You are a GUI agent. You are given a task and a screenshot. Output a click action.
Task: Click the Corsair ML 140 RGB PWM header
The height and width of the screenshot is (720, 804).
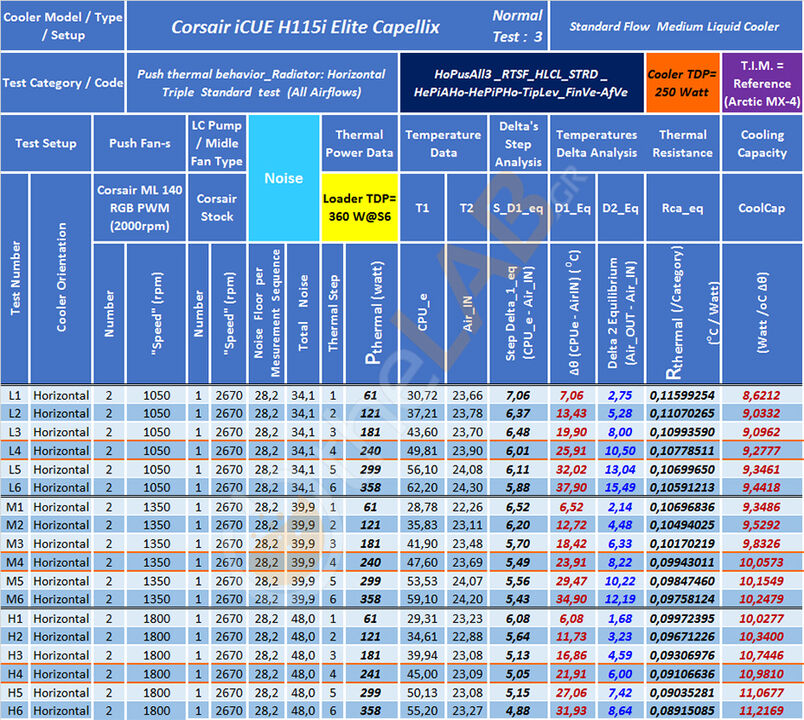coord(139,208)
